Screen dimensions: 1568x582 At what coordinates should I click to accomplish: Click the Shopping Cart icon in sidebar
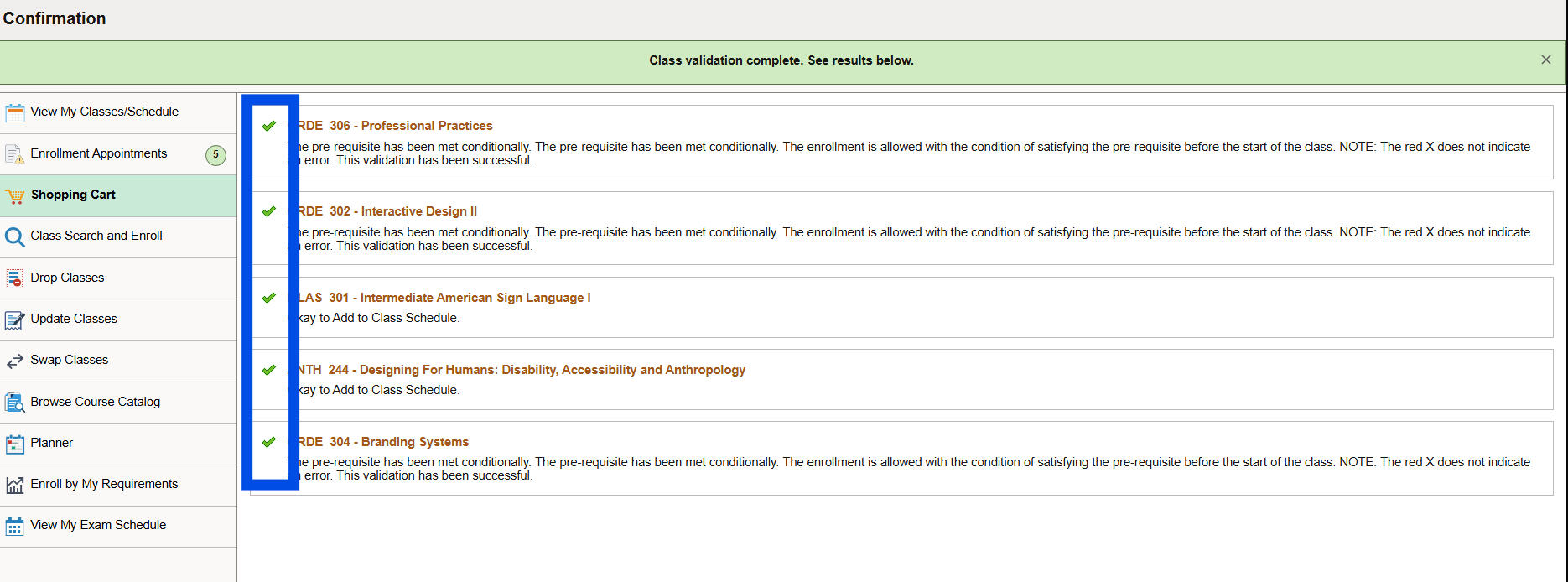tap(14, 195)
